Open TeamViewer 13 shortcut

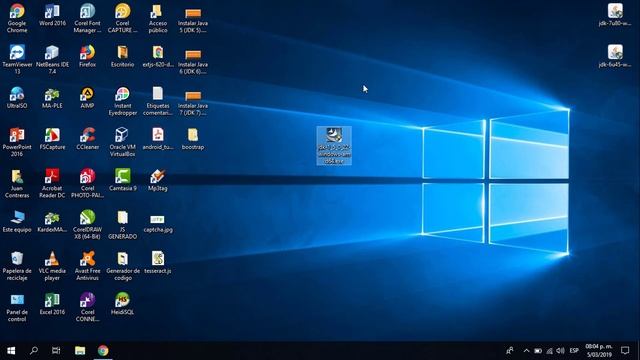pyautogui.click(x=17, y=59)
